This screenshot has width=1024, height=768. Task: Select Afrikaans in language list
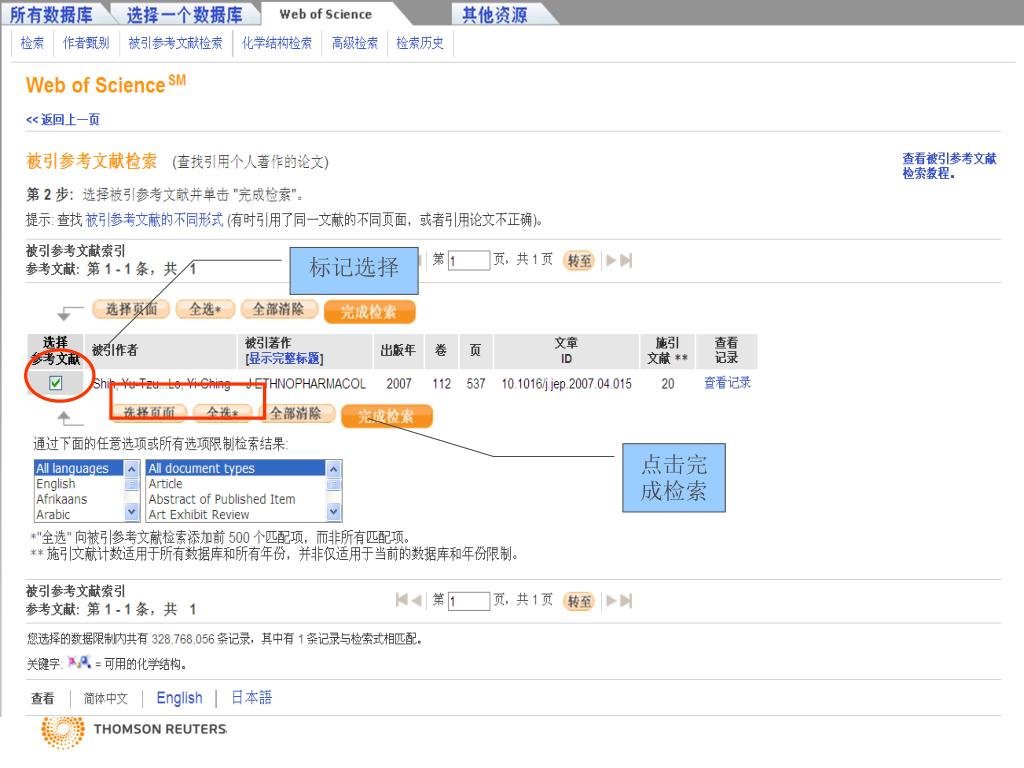tap(78, 500)
